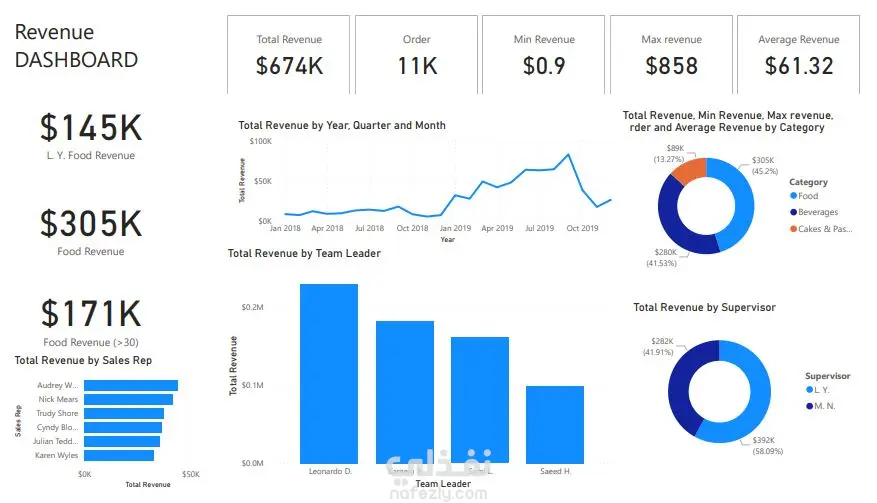
Task: Click the Cyndy Blo... bar
Action: [123, 427]
